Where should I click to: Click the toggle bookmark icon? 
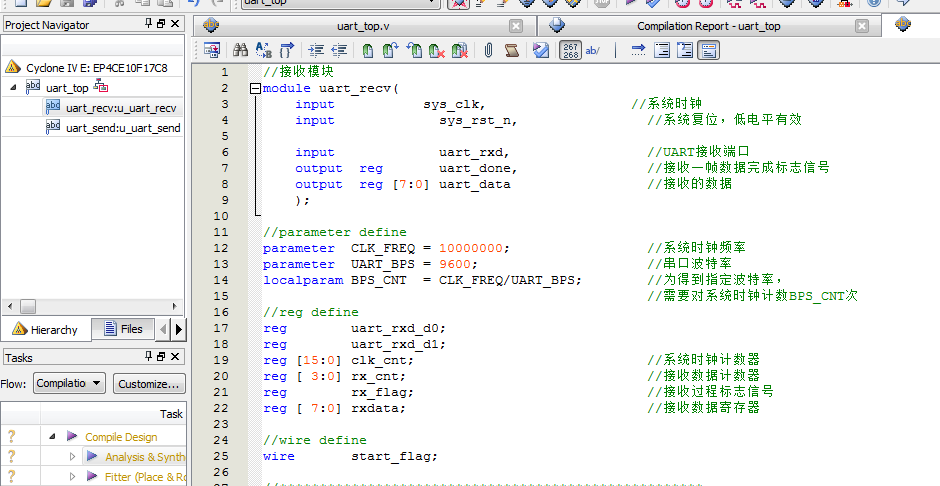pyautogui.click(x=368, y=49)
